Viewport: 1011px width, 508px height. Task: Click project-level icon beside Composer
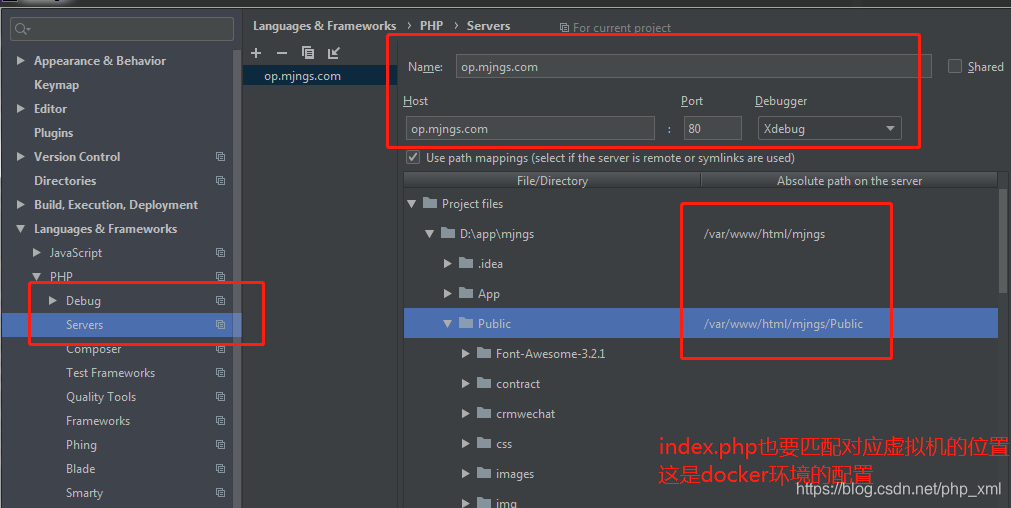click(x=220, y=349)
